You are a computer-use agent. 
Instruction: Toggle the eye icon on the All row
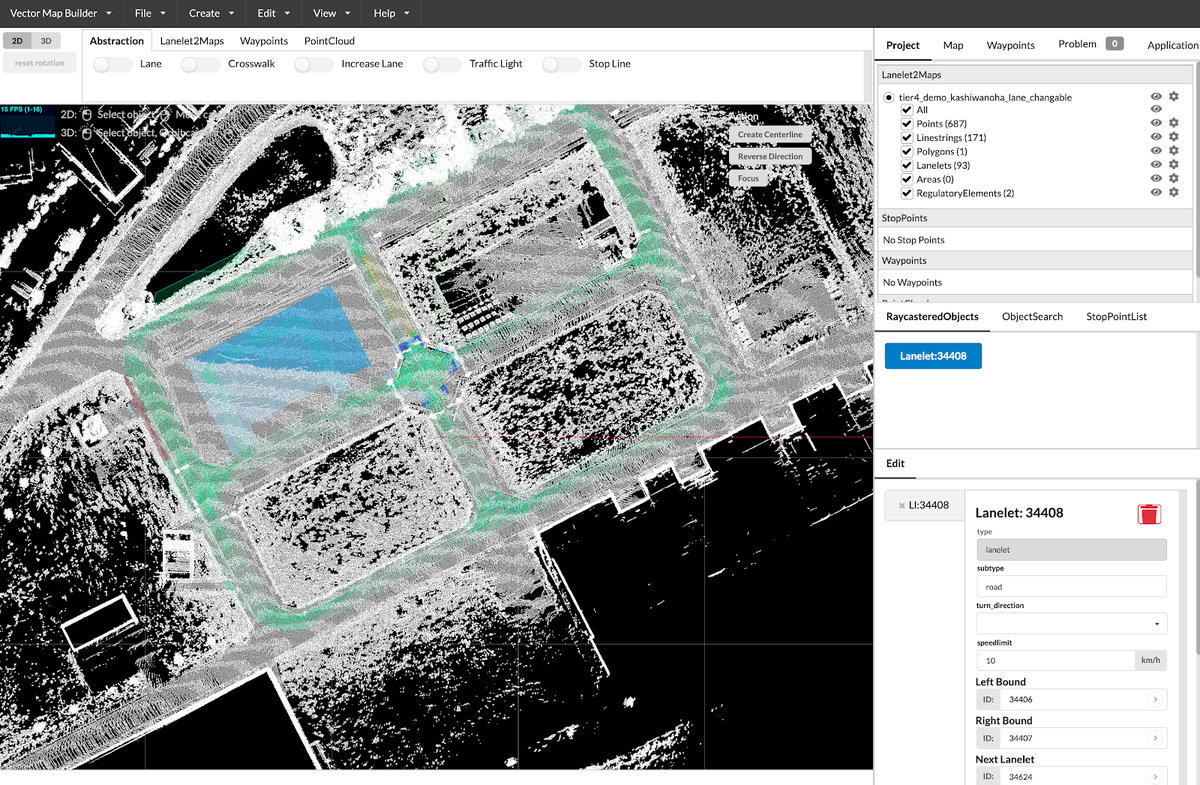click(1156, 109)
